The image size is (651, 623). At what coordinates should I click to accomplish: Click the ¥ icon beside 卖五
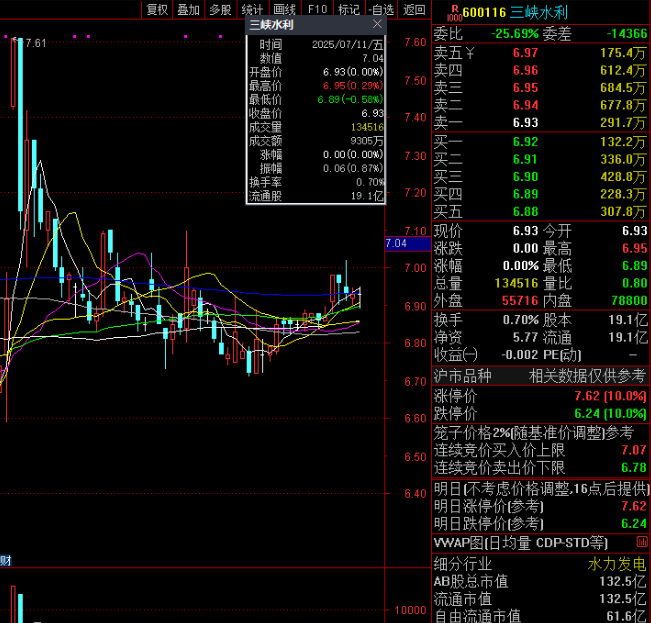470,53
